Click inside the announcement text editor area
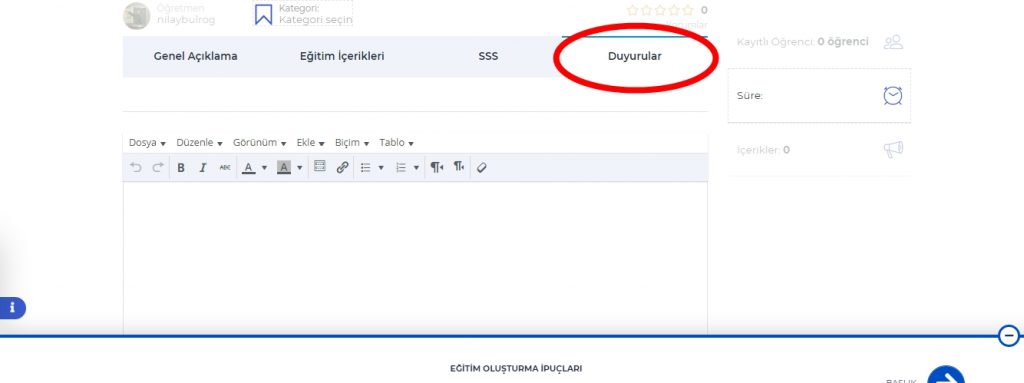Image resolution: width=1024 pixels, height=383 pixels. click(x=415, y=258)
